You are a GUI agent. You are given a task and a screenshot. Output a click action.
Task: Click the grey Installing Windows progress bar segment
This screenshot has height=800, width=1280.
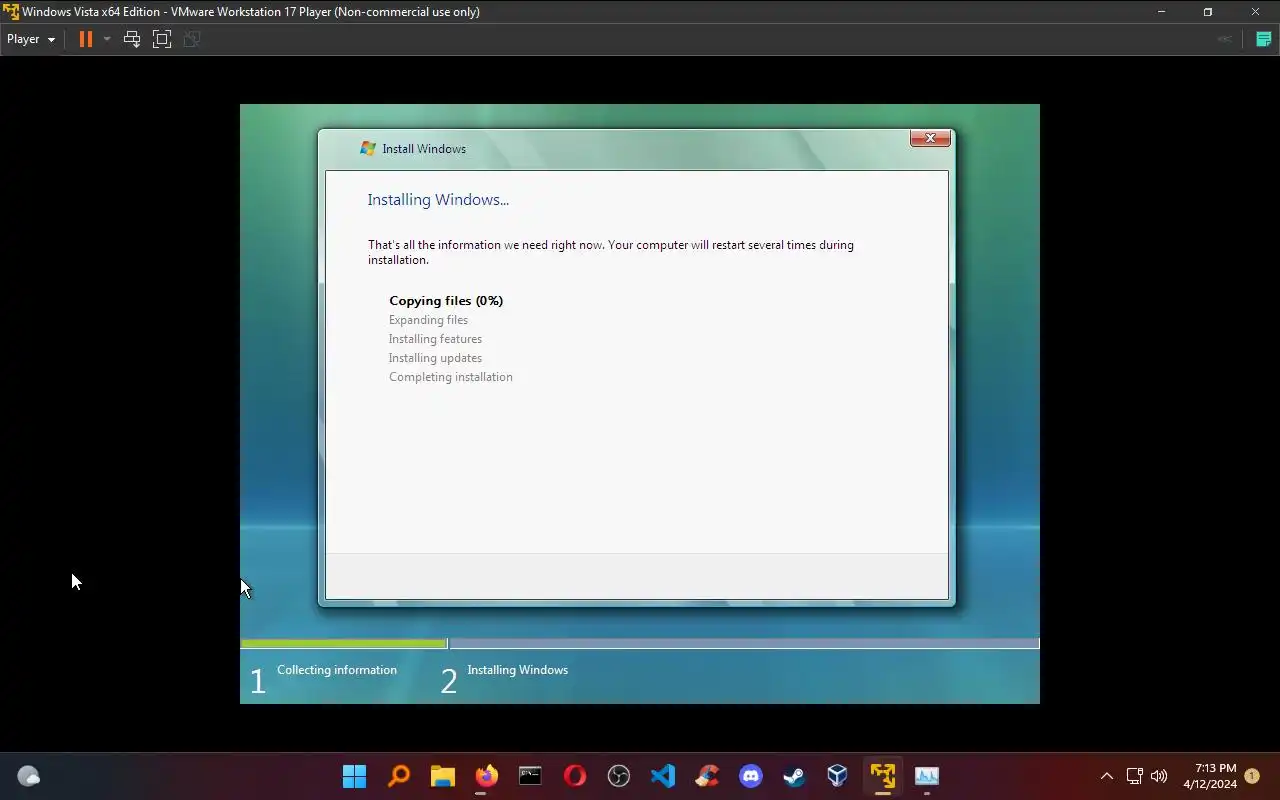pyautogui.click(x=744, y=644)
